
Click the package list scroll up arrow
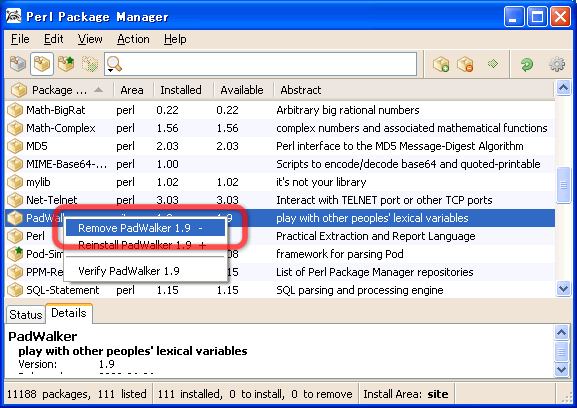(x=563, y=88)
